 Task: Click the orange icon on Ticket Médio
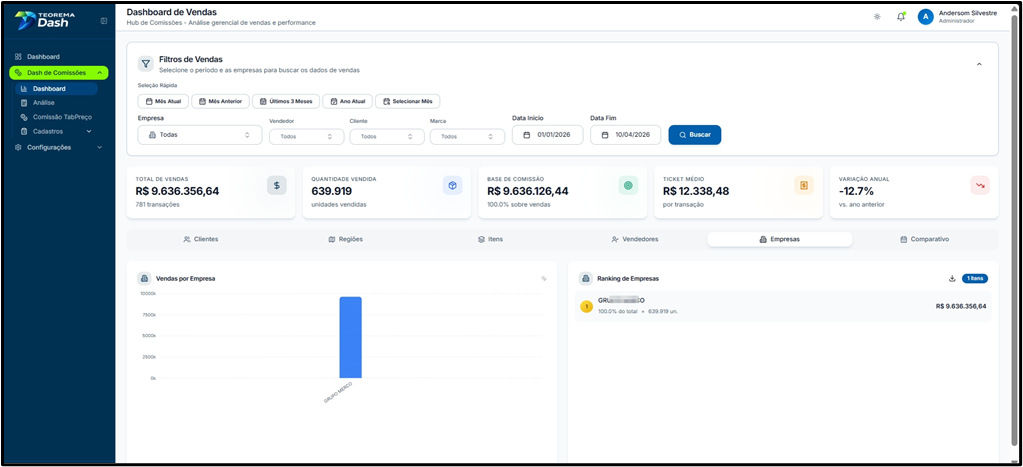[x=804, y=185]
